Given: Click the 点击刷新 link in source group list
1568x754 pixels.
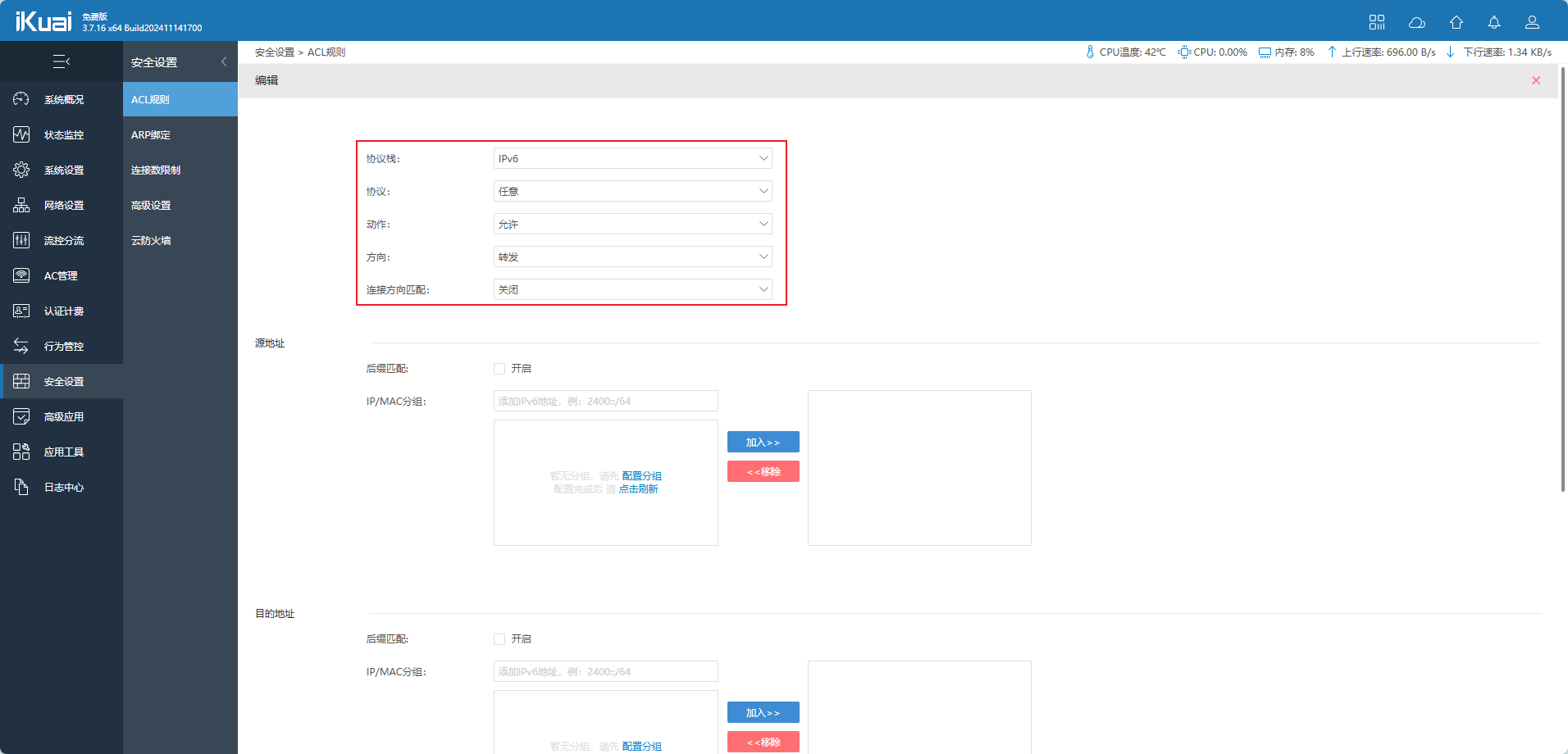Looking at the screenshot, I should point(638,489).
